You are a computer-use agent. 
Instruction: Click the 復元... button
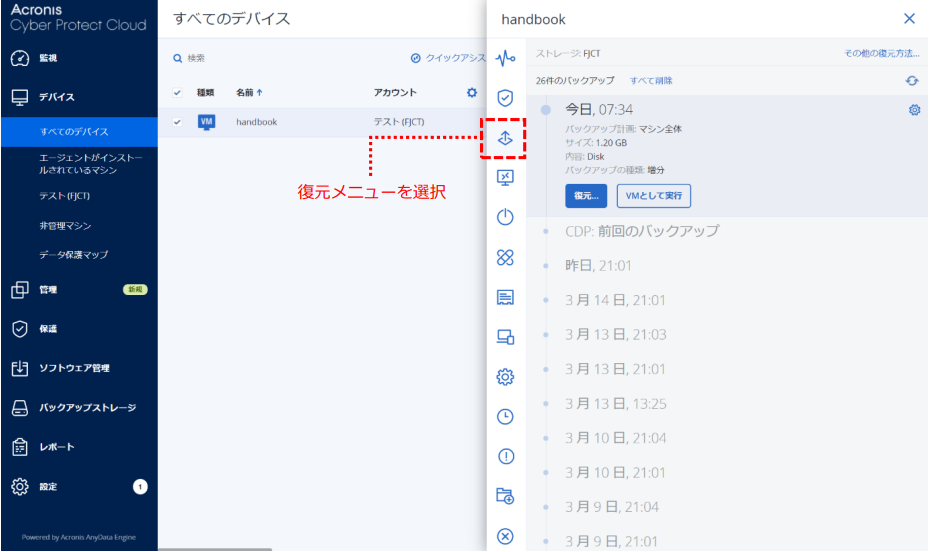pos(586,196)
